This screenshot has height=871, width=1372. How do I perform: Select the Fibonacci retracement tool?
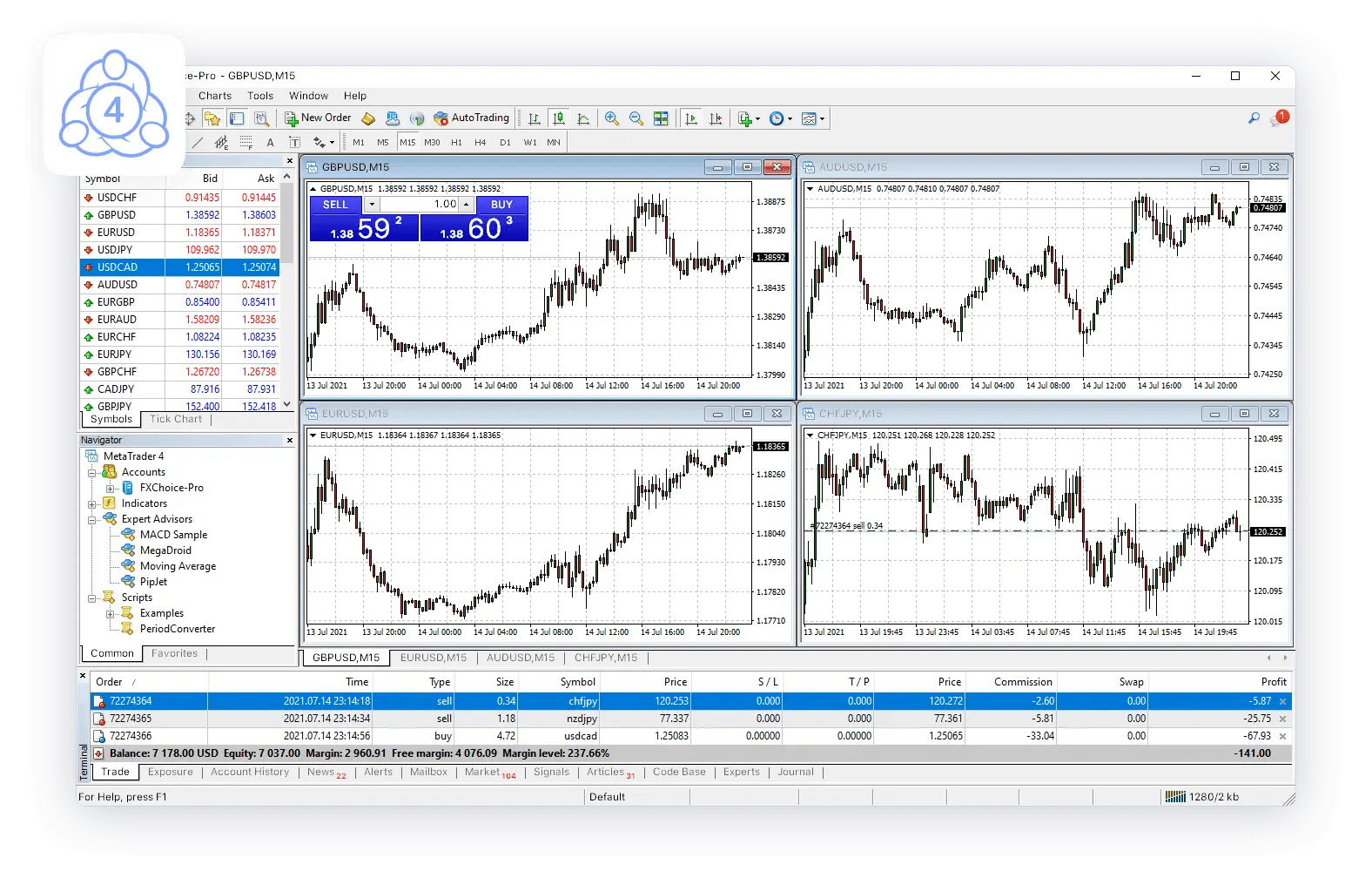[x=246, y=142]
